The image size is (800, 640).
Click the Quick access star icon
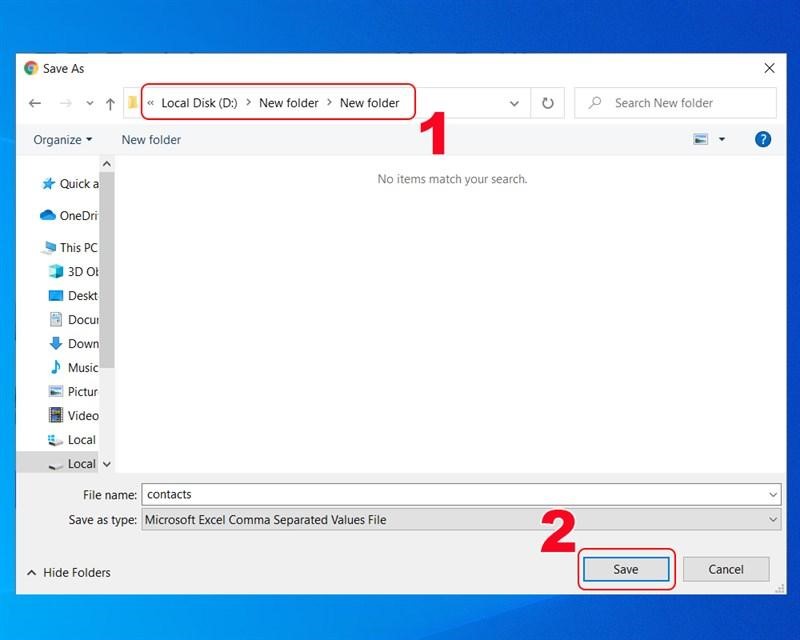click(48, 184)
